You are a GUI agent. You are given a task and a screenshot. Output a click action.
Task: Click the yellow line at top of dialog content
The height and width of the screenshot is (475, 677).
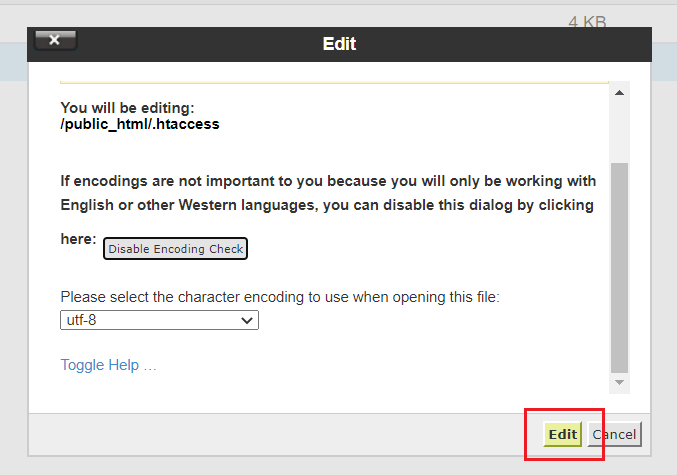click(334, 82)
